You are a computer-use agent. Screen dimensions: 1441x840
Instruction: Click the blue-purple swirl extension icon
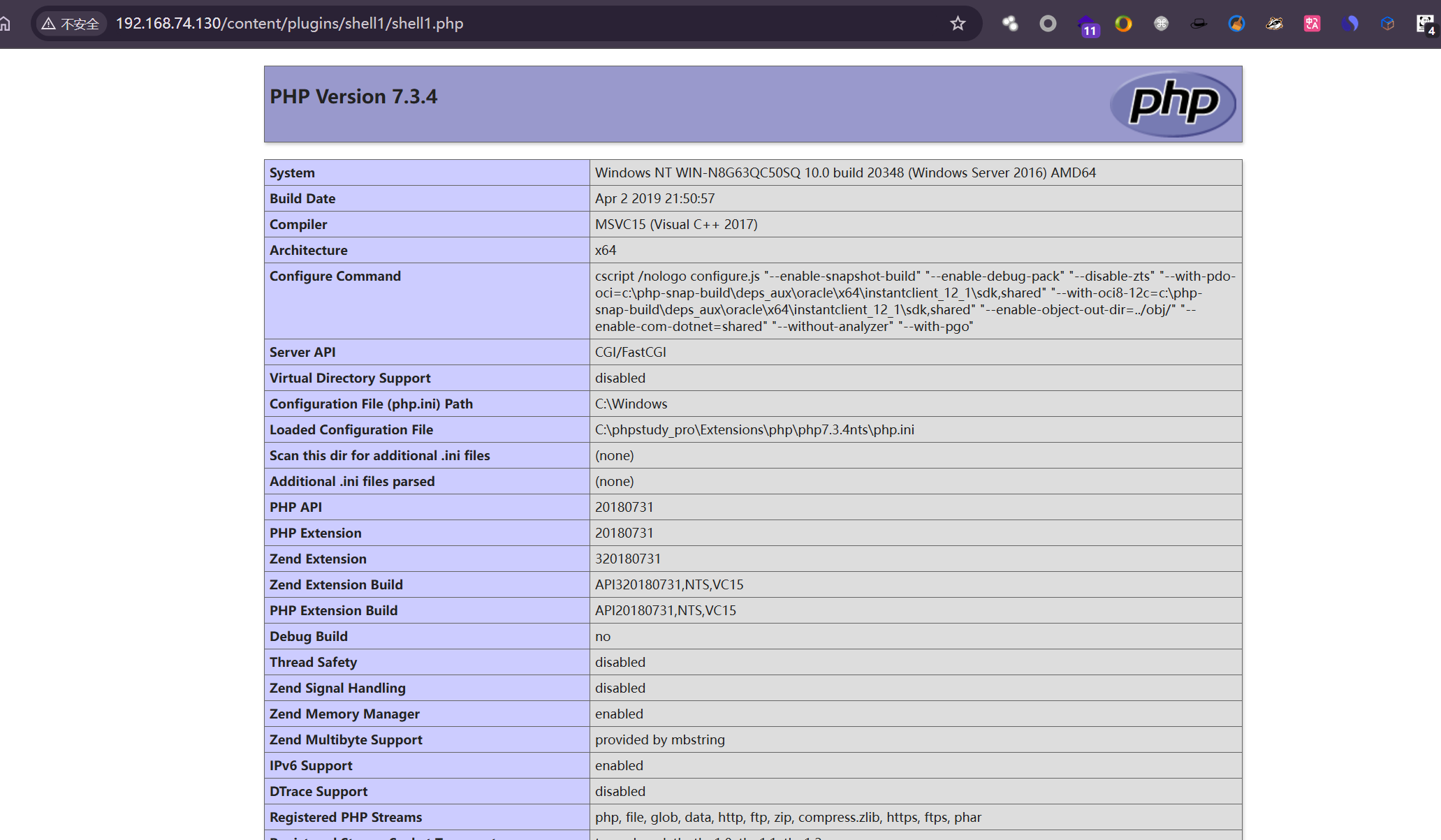click(1349, 24)
